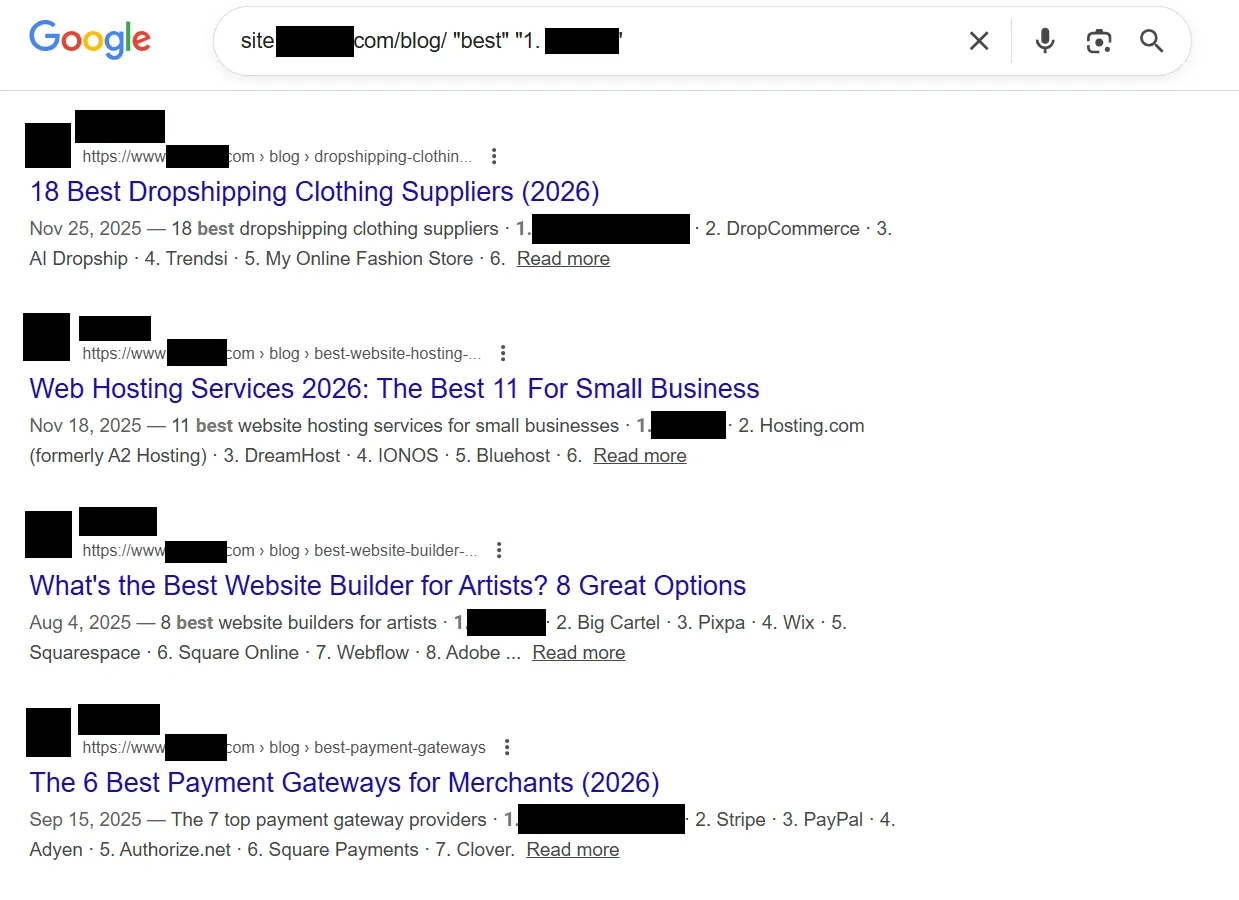Focus the Google search text field
This screenshot has width=1239, height=900.
click(590, 41)
